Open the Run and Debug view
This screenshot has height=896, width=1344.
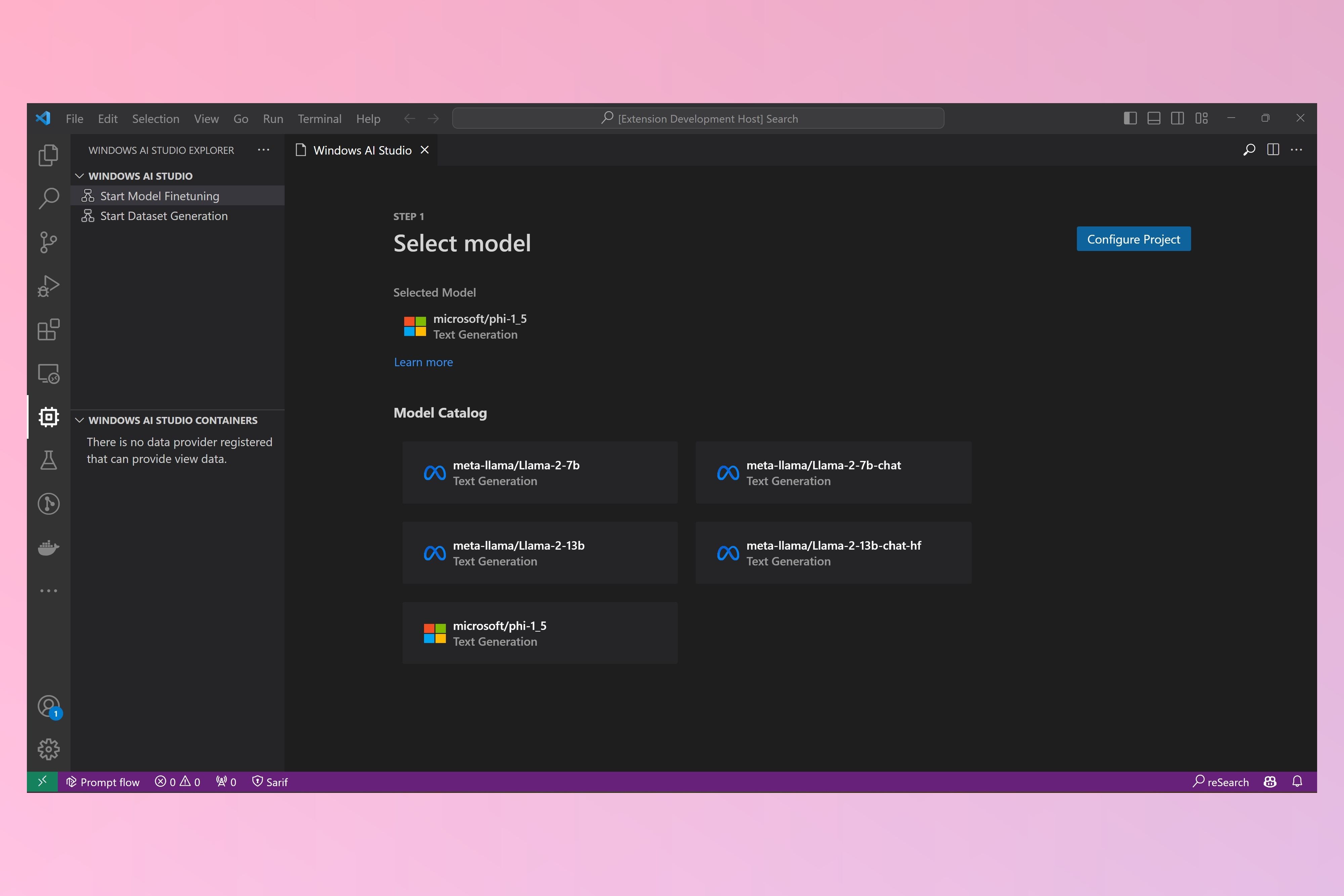tap(49, 286)
